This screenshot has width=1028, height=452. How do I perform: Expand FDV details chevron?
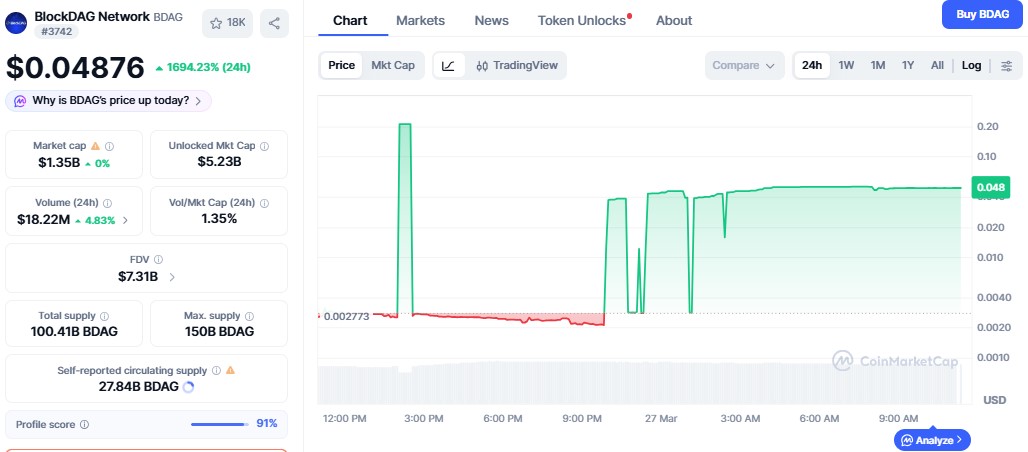(x=172, y=277)
